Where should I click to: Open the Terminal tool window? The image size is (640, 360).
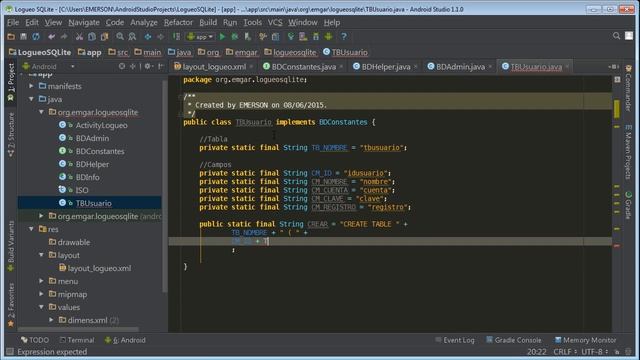tap(77, 340)
